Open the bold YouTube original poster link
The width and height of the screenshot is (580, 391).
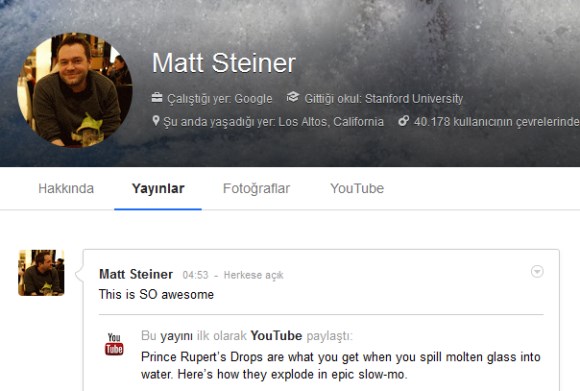[276, 336]
